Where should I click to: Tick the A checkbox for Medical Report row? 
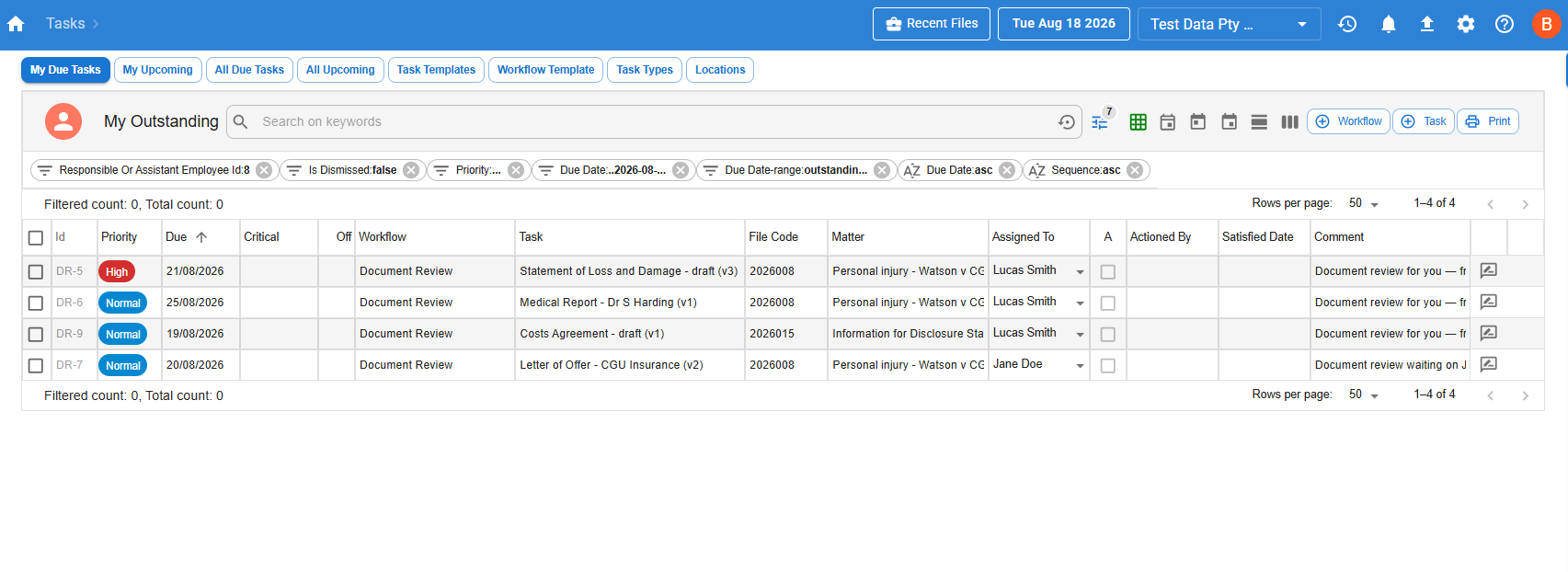[x=1108, y=303]
